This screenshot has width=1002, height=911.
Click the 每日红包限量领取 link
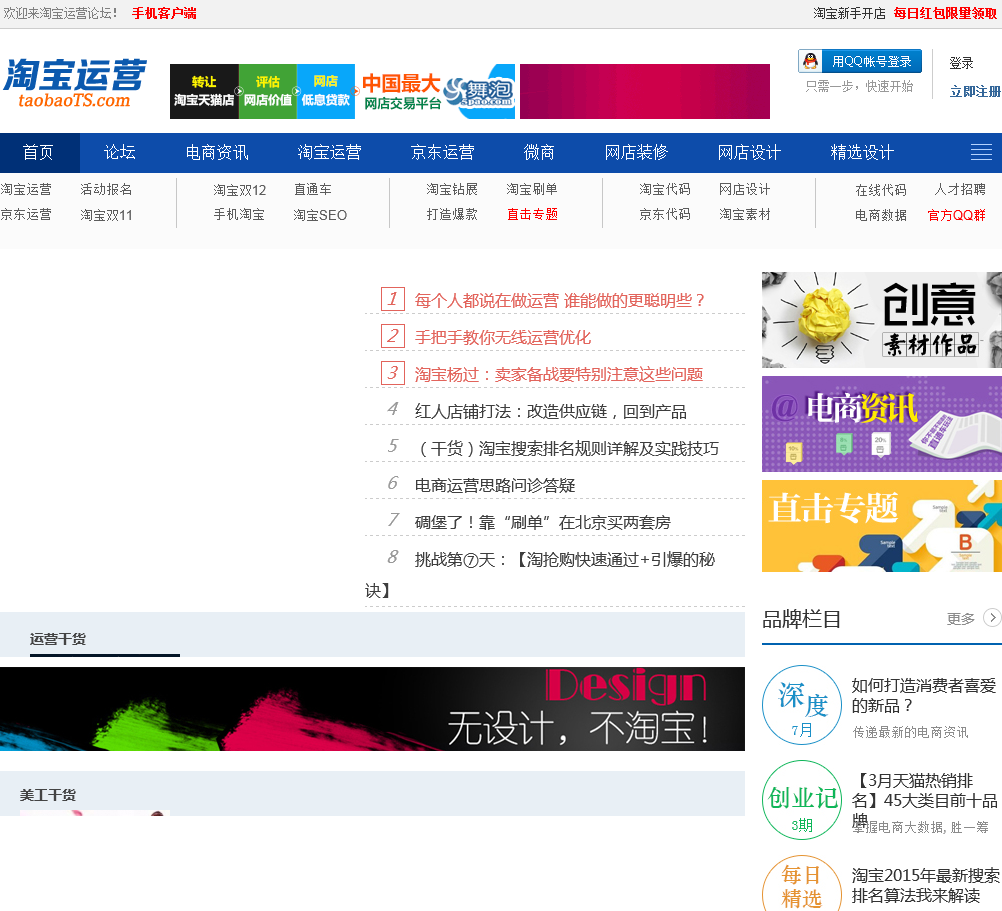[x=944, y=13]
